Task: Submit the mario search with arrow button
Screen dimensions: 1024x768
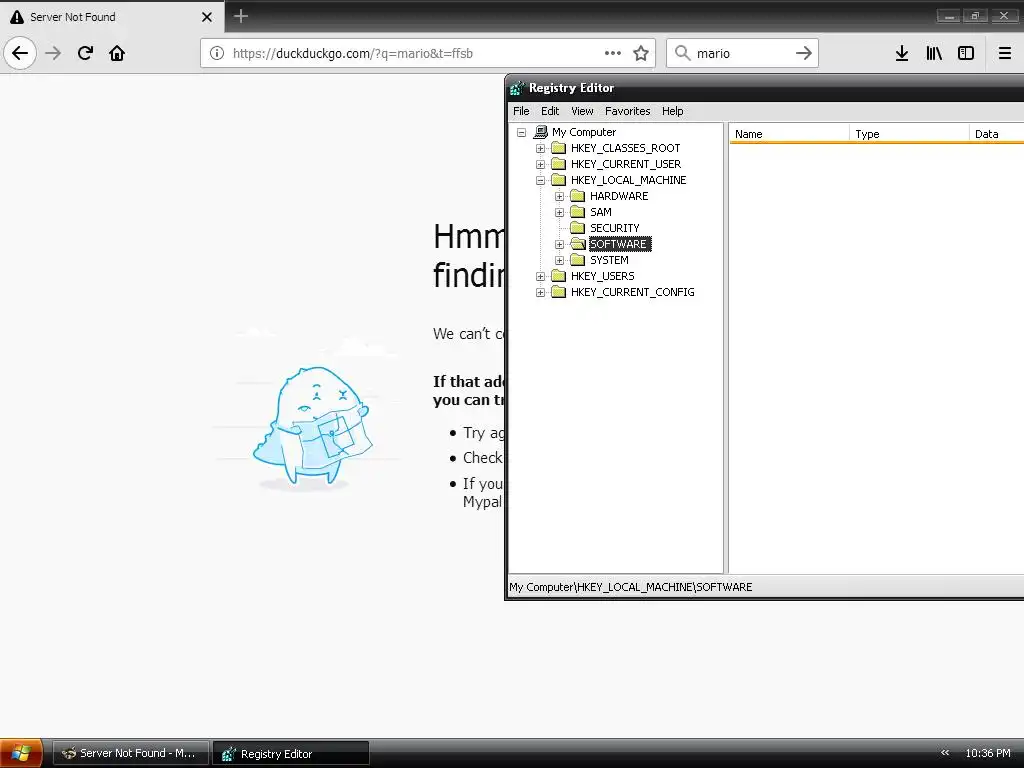Action: click(804, 53)
